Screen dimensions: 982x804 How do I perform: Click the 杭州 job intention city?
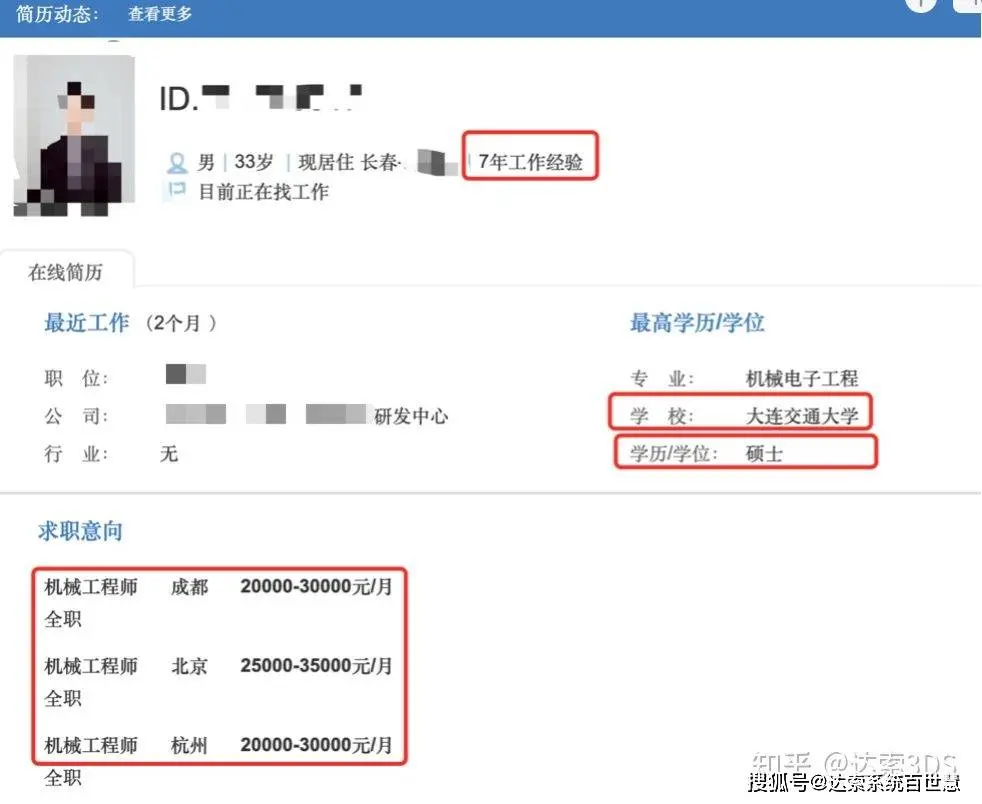coord(189,745)
